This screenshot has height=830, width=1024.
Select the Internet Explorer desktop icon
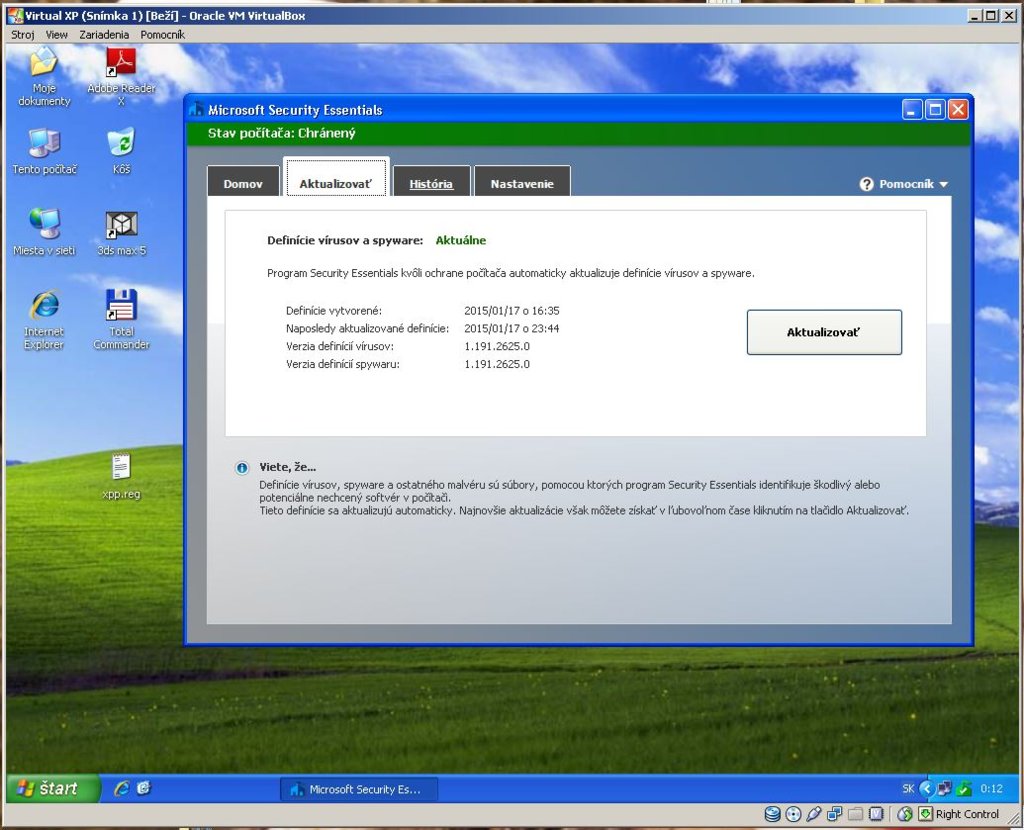[44, 320]
